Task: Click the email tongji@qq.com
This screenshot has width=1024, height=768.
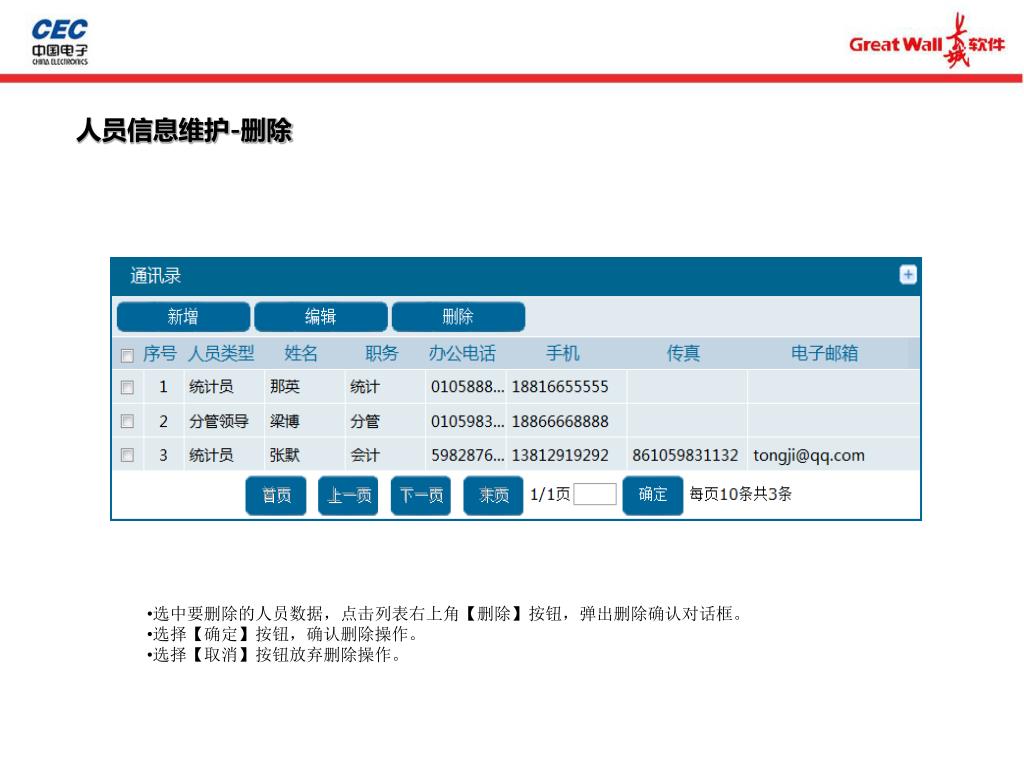Action: coord(808,455)
